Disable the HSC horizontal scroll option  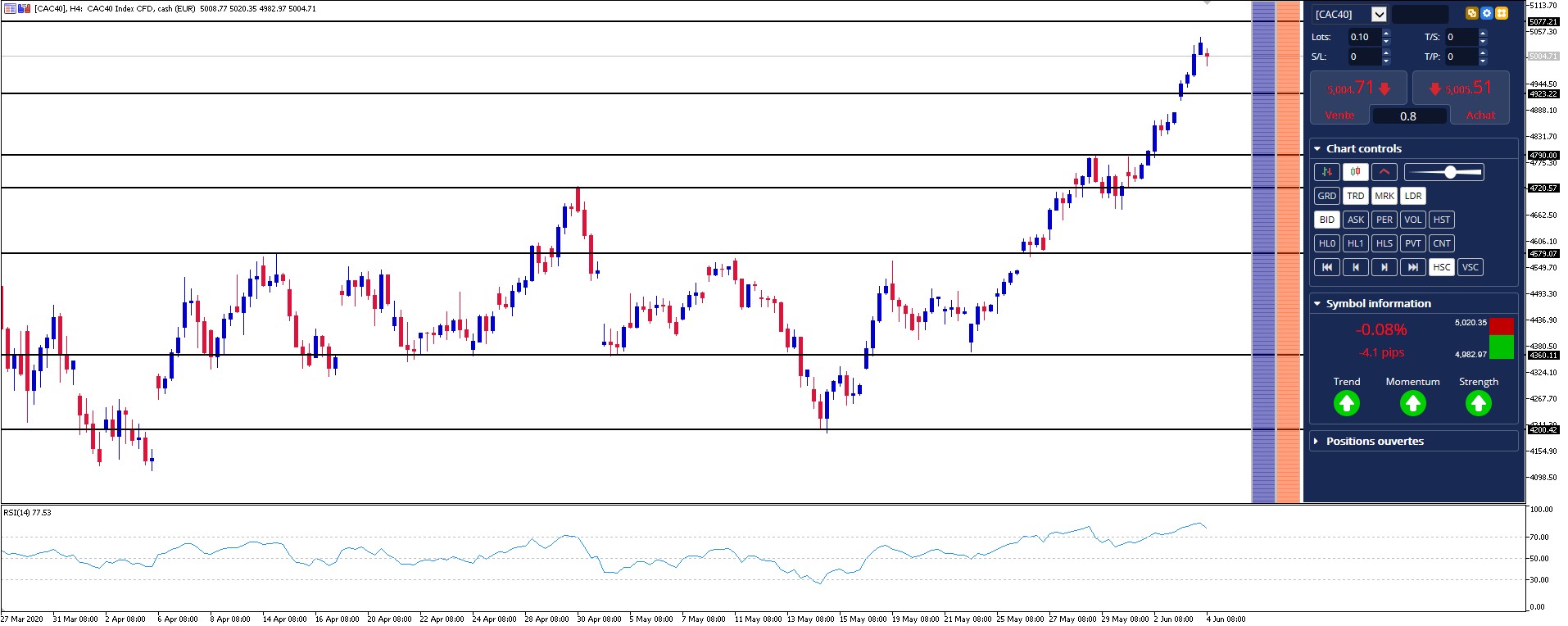click(x=1441, y=267)
